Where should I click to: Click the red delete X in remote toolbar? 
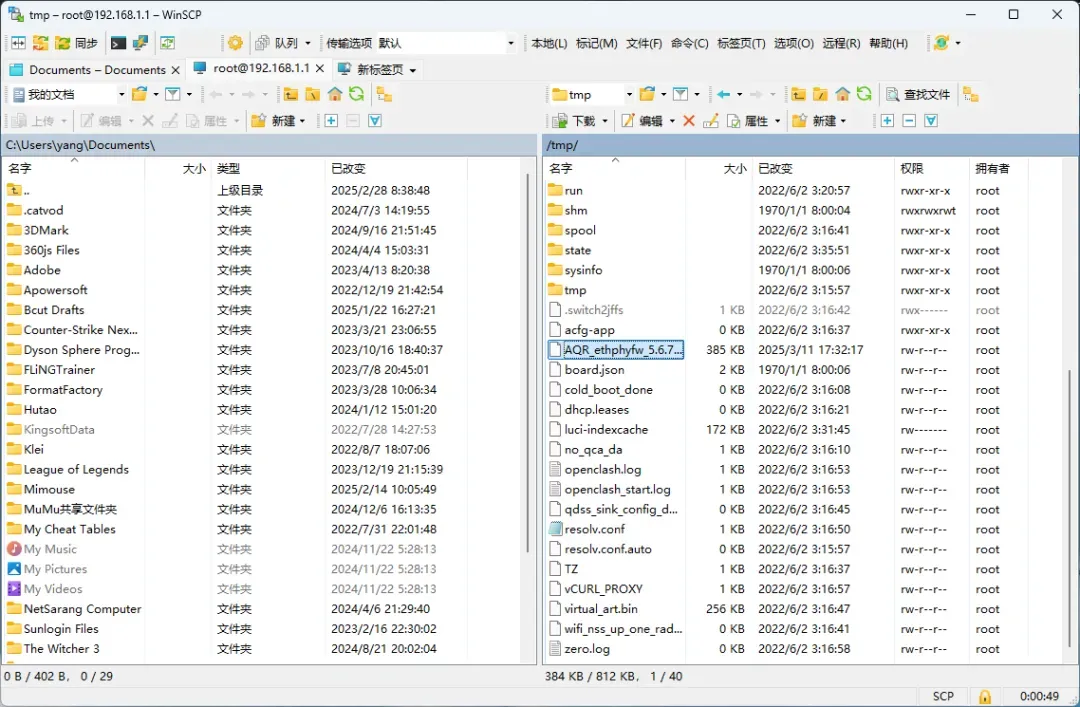pyautogui.click(x=689, y=121)
